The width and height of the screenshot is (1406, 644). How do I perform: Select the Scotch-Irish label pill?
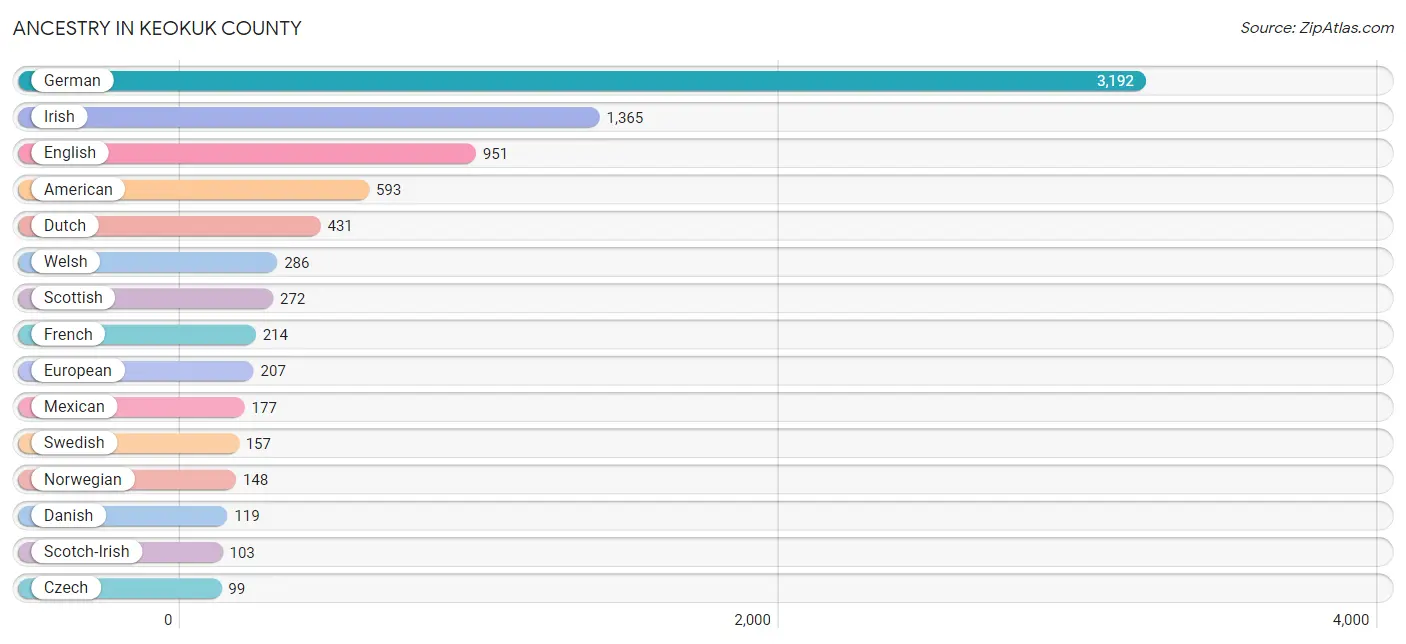click(x=87, y=552)
